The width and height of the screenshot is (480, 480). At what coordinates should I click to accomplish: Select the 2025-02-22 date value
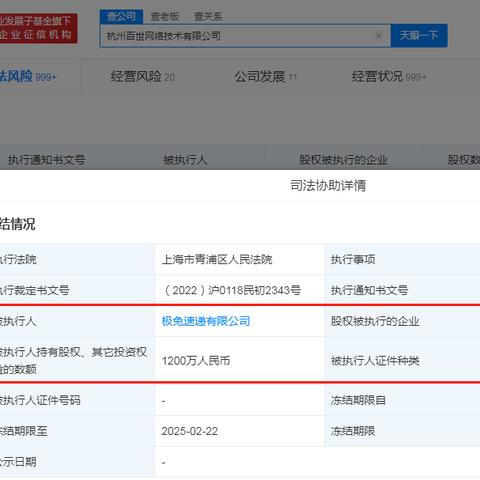pyautogui.click(x=190, y=431)
